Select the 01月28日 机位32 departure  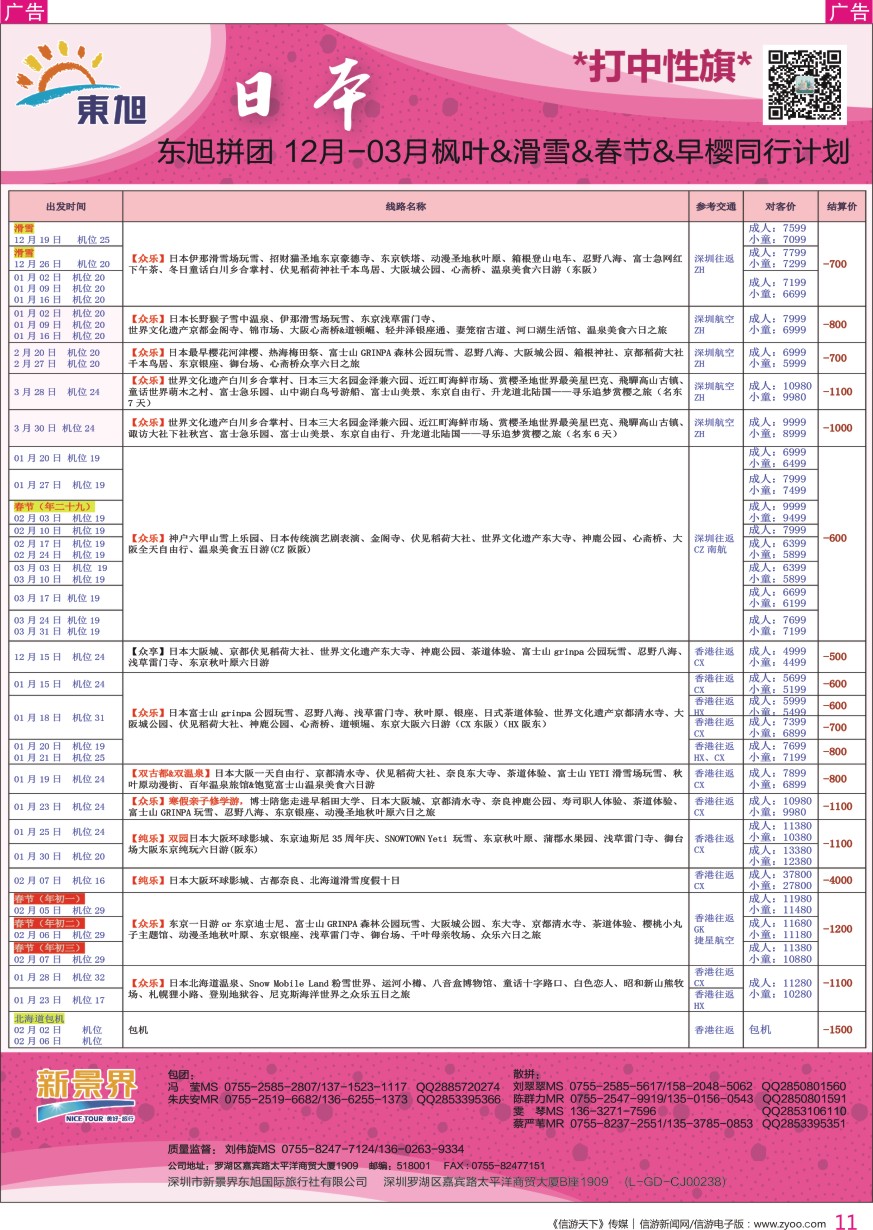[59, 977]
